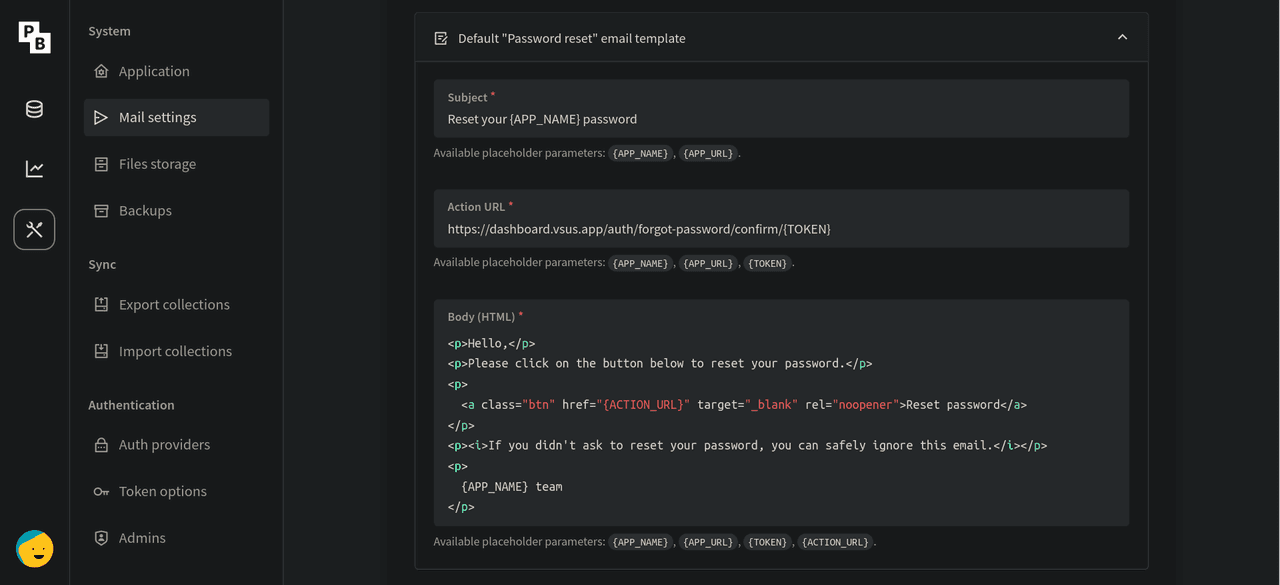The image size is (1280, 585).
Task: Click the Token options key icon
Action: point(101,491)
